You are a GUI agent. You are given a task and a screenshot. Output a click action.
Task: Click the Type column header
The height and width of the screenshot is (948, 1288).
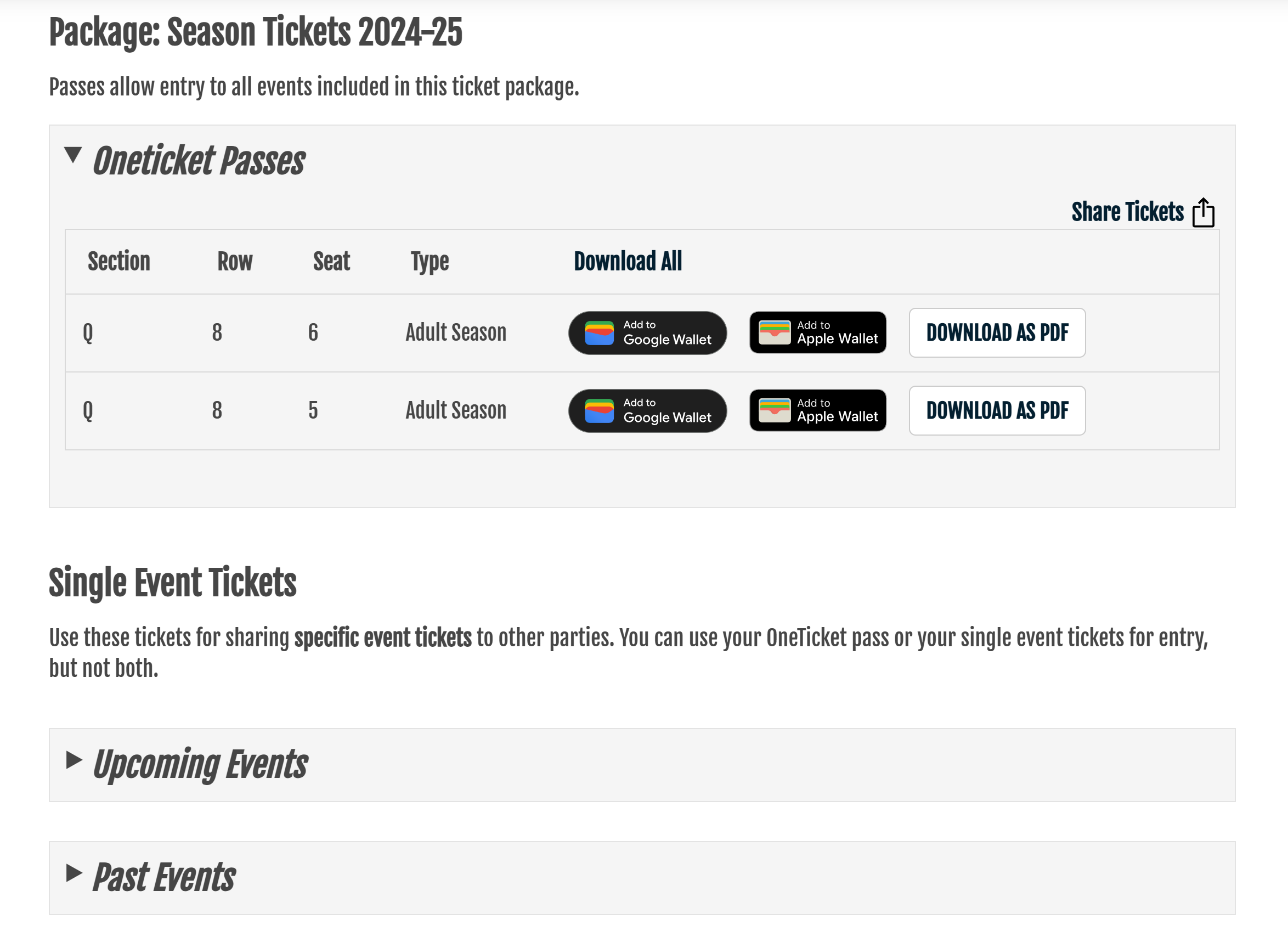pyautogui.click(x=430, y=262)
